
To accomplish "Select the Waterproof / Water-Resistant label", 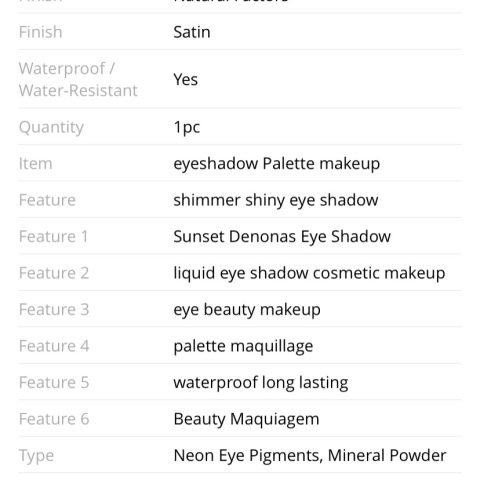I will click(78, 79).
